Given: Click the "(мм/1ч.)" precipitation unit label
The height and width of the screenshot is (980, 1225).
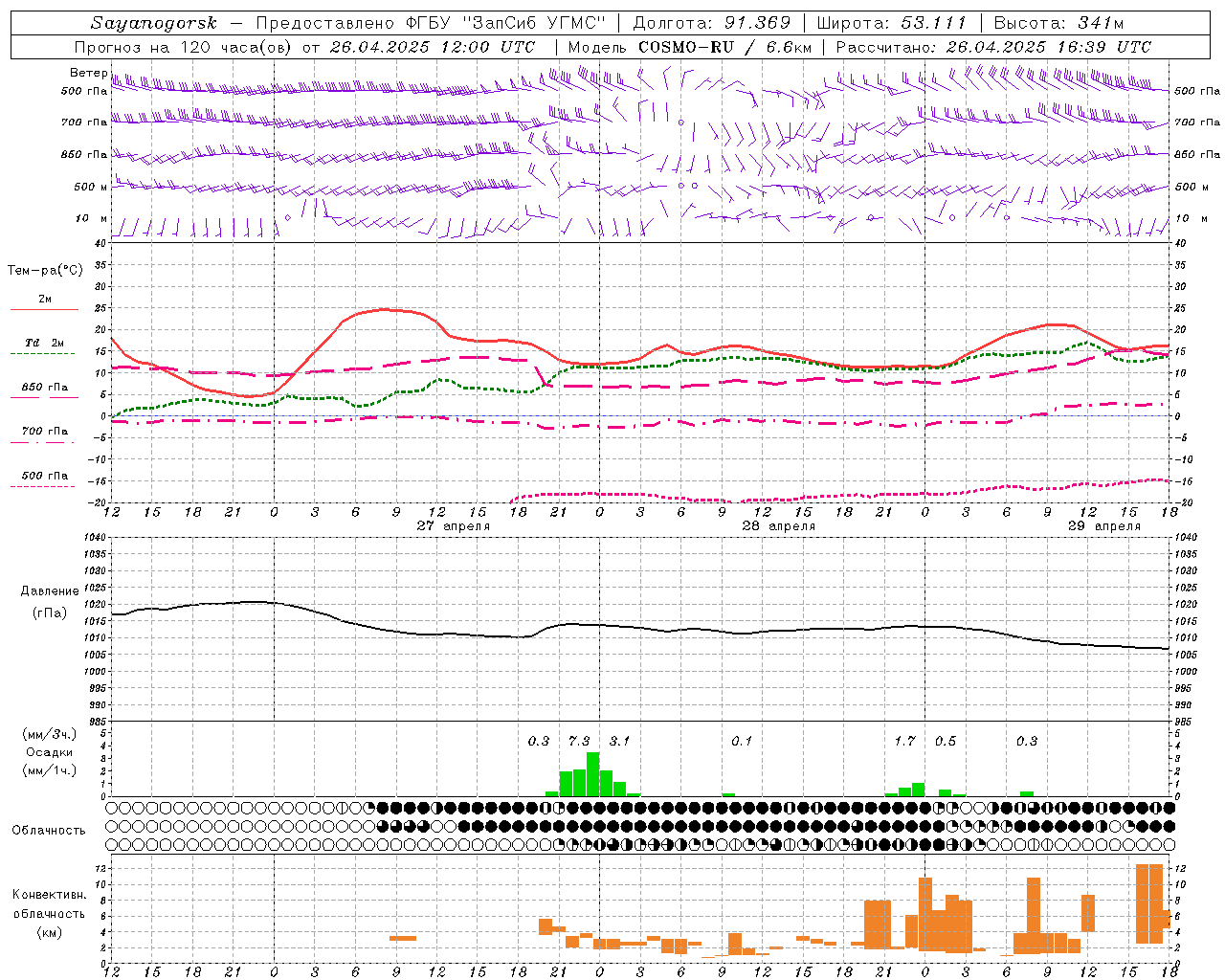Looking at the screenshot, I should click(x=49, y=770).
